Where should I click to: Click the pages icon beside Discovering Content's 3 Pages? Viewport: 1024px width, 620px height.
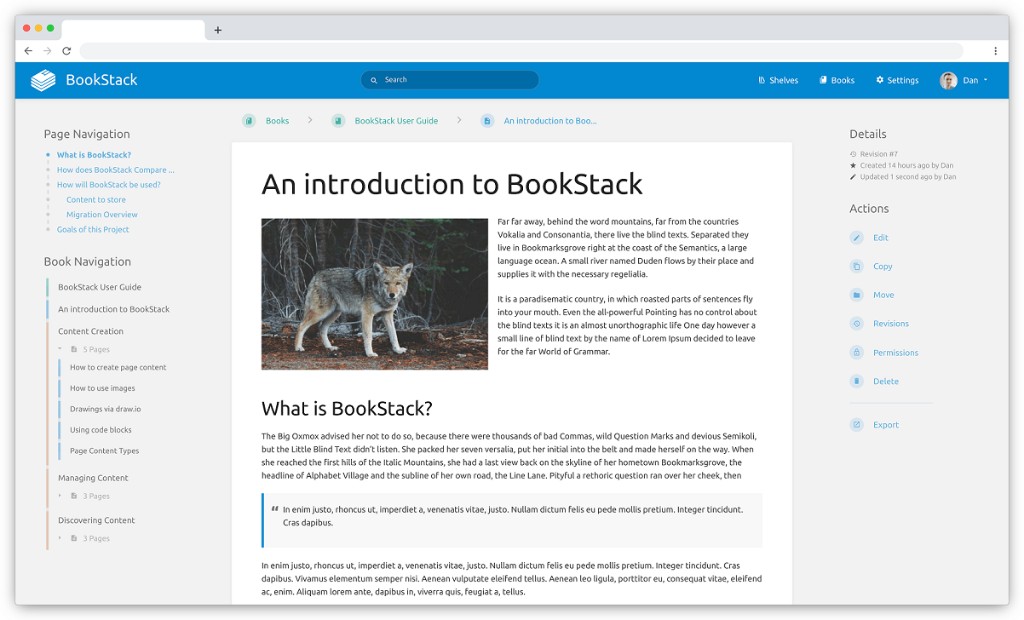click(x=74, y=539)
